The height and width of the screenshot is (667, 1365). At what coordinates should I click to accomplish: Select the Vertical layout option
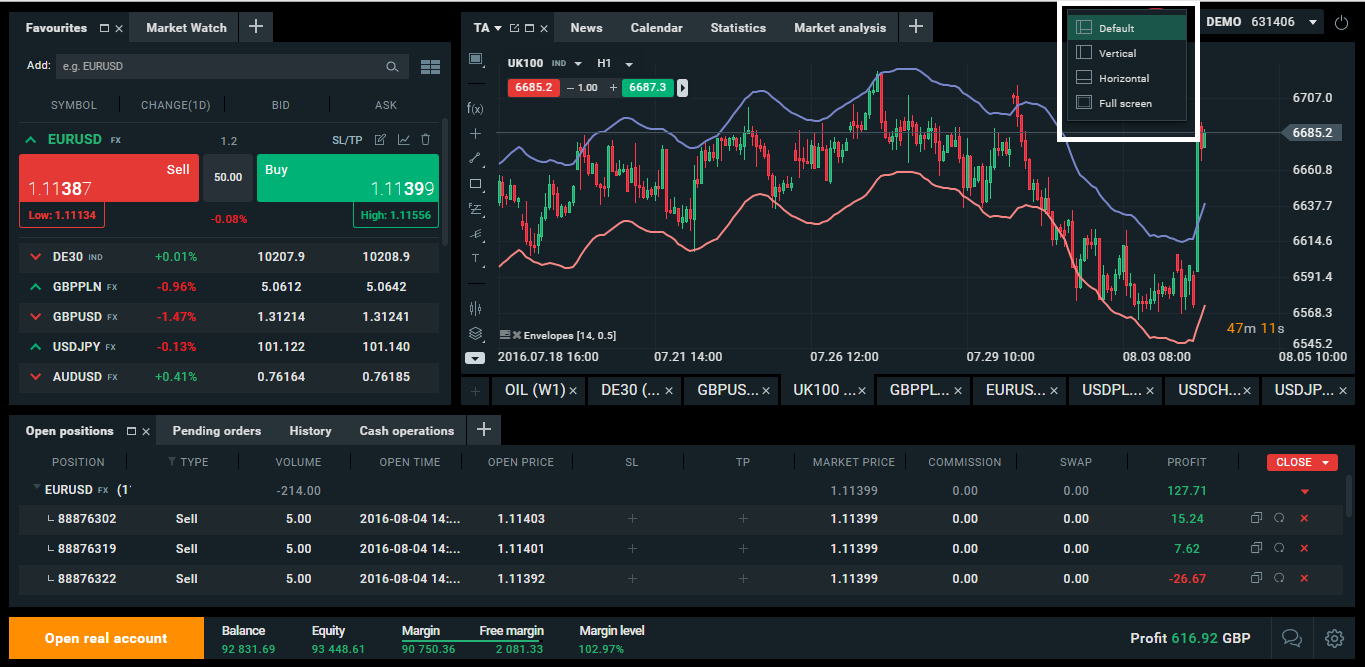[x=1117, y=53]
